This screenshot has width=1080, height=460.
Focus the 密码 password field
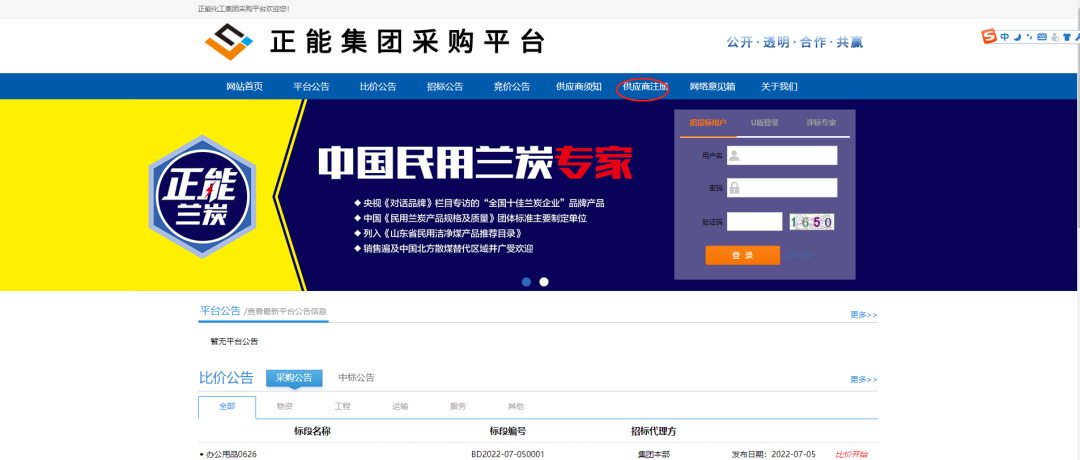click(x=782, y=188)
